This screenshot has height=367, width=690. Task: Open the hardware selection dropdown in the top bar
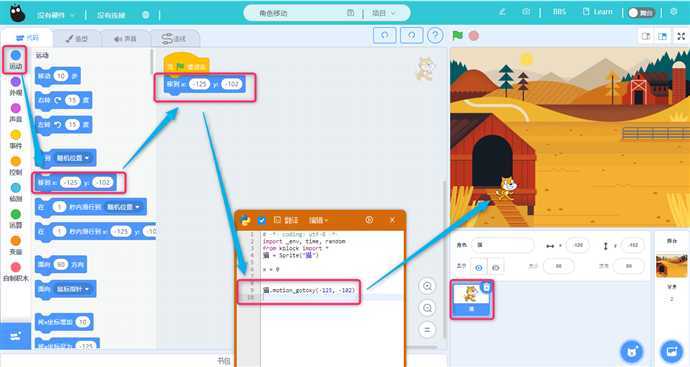[x=55, y=15]
